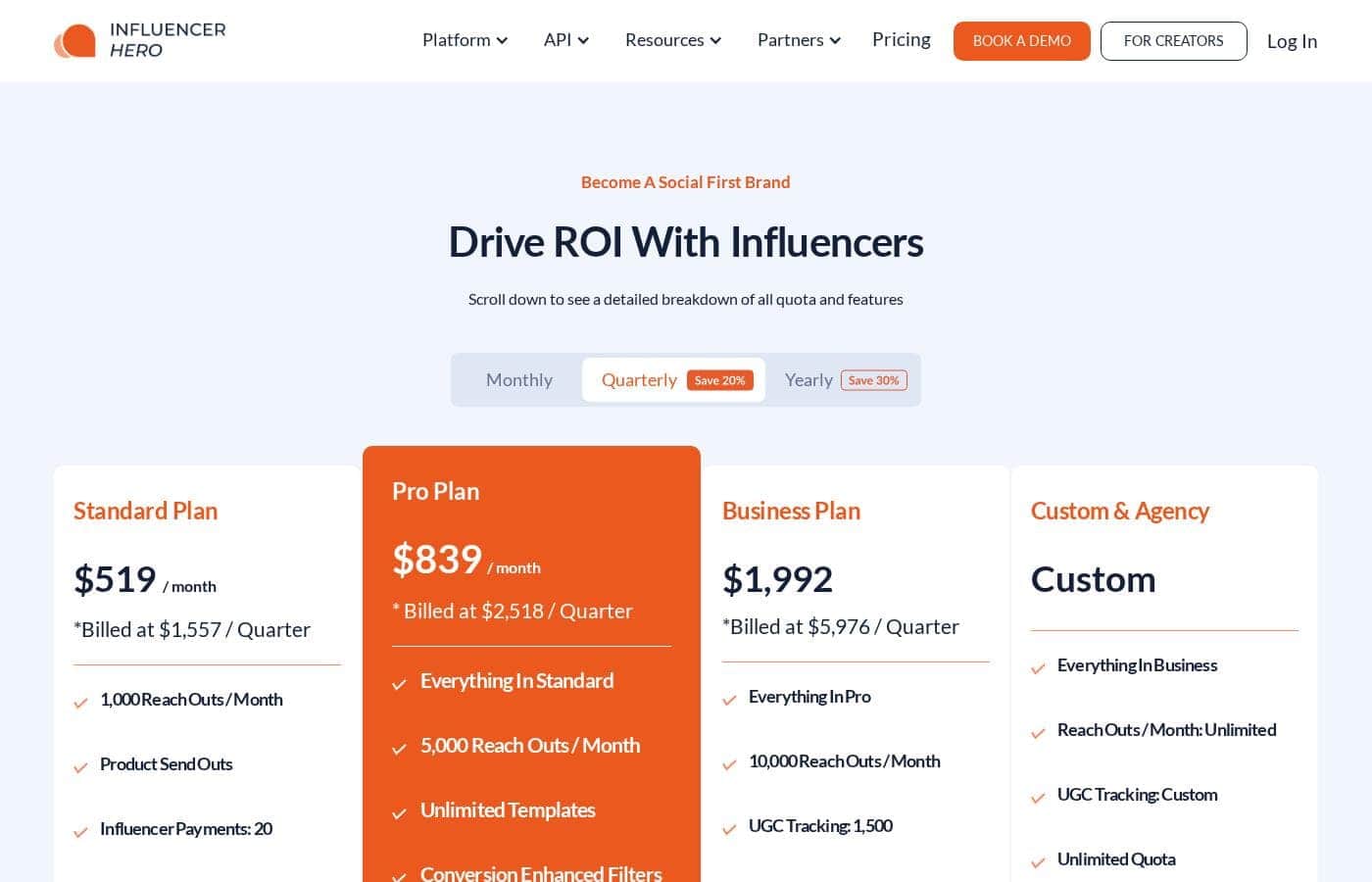
Task: Click checkmark next to Influencer Payments: 20
Action: click(x=81, y=832)
